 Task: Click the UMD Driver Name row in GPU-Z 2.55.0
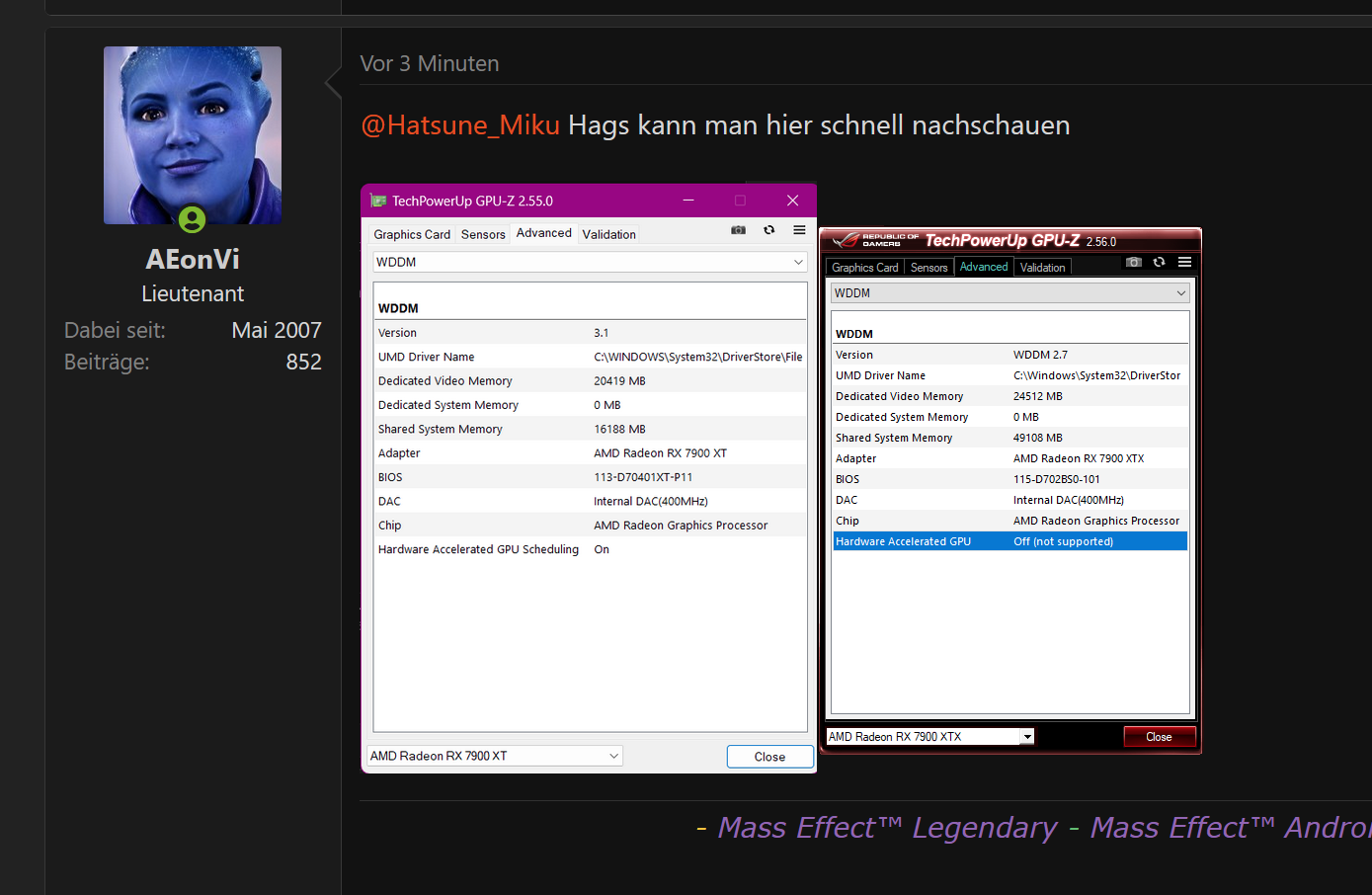point(590,357)
